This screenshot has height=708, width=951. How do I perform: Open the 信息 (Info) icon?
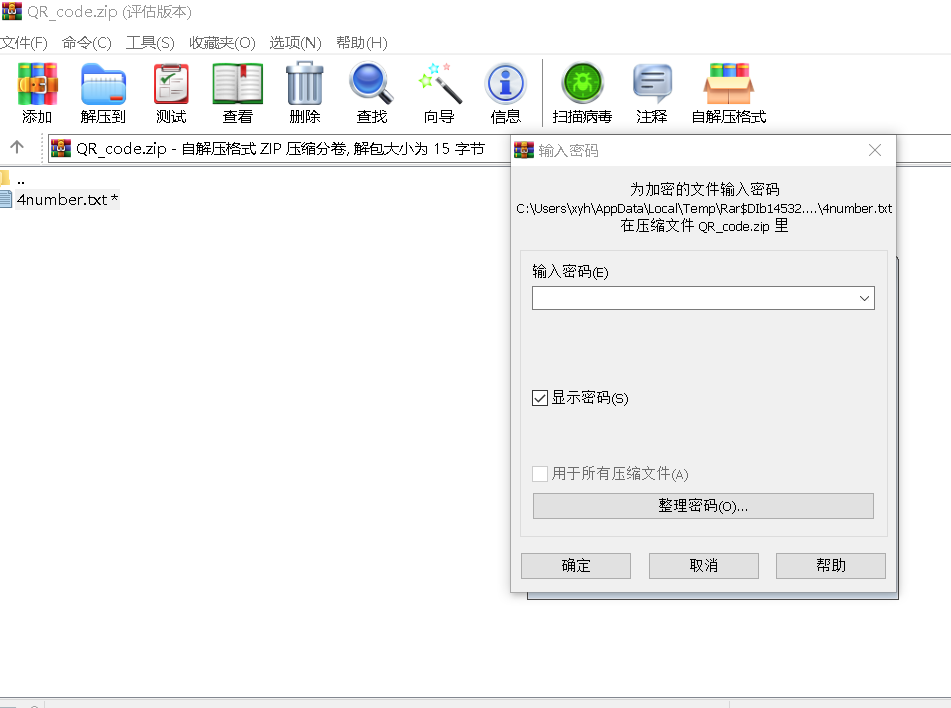click(505, 86)
